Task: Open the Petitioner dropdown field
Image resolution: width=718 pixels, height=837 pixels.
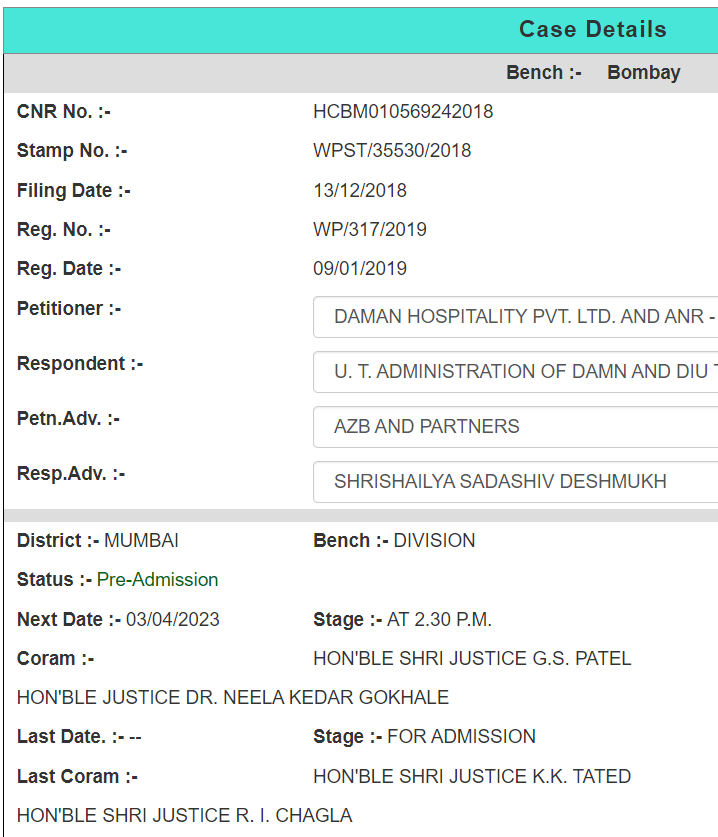Action: pyautogui.click(x=516, y=317)
